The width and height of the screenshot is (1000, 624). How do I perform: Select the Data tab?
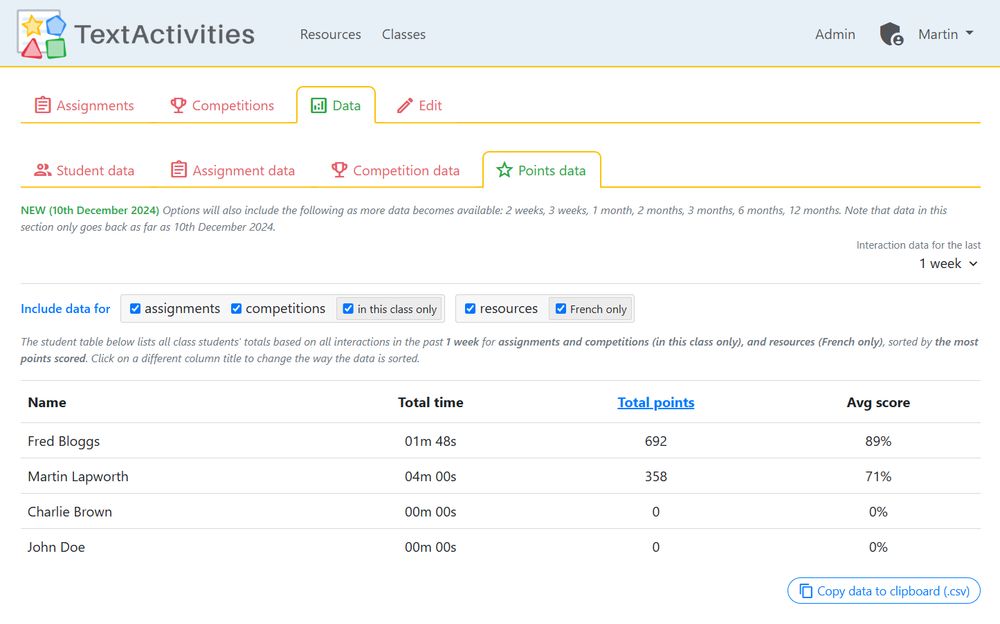pyautogui.click(x=336, y=105)
